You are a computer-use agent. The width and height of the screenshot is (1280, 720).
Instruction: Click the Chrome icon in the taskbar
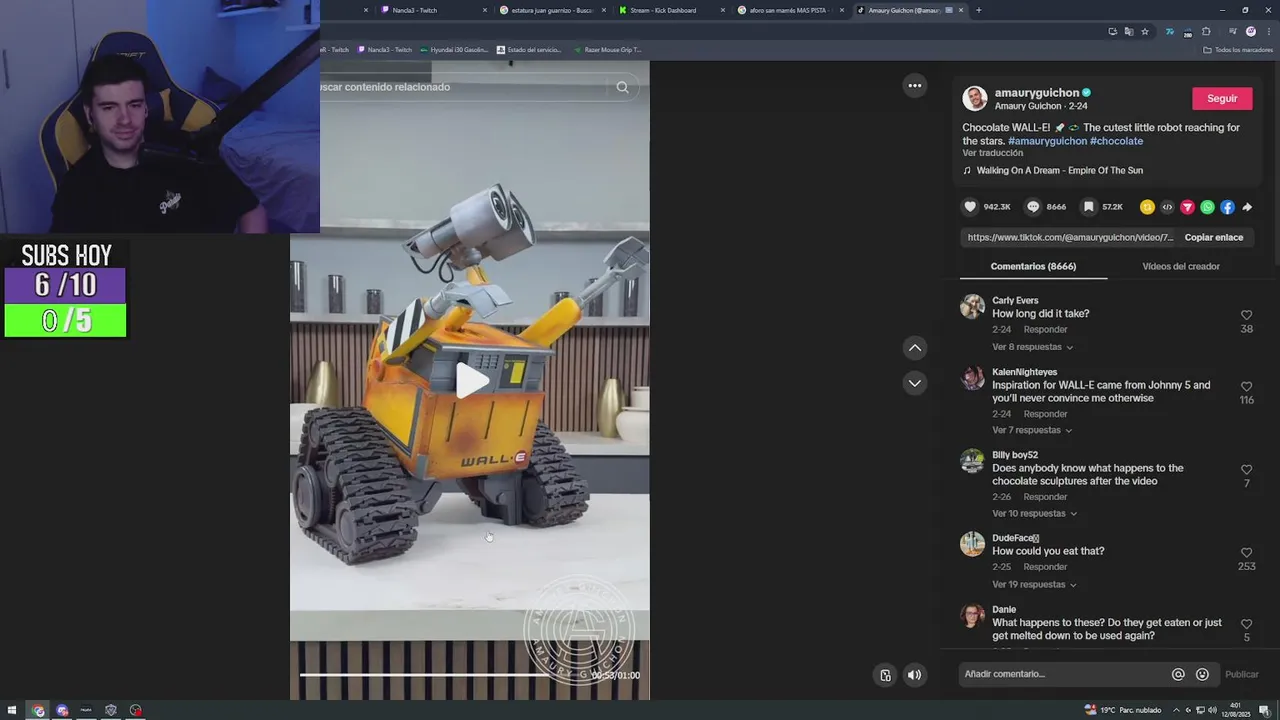pos(38,710)
